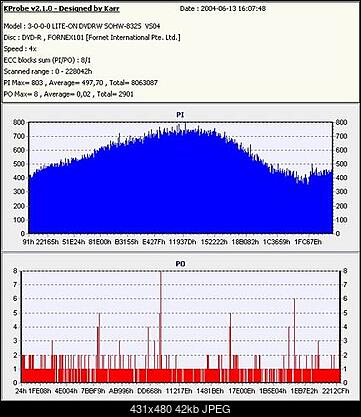Click the "1B5E04h" PO axis label
The height and width of the screenshot is (417, 361).
tap(273, 391)
